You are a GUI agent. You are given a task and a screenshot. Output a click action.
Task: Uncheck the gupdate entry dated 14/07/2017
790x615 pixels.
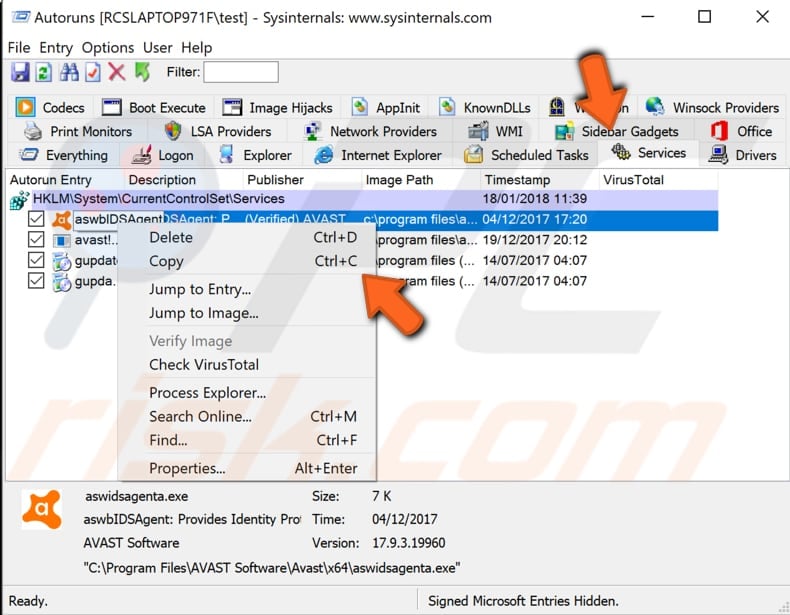(36, 260)
